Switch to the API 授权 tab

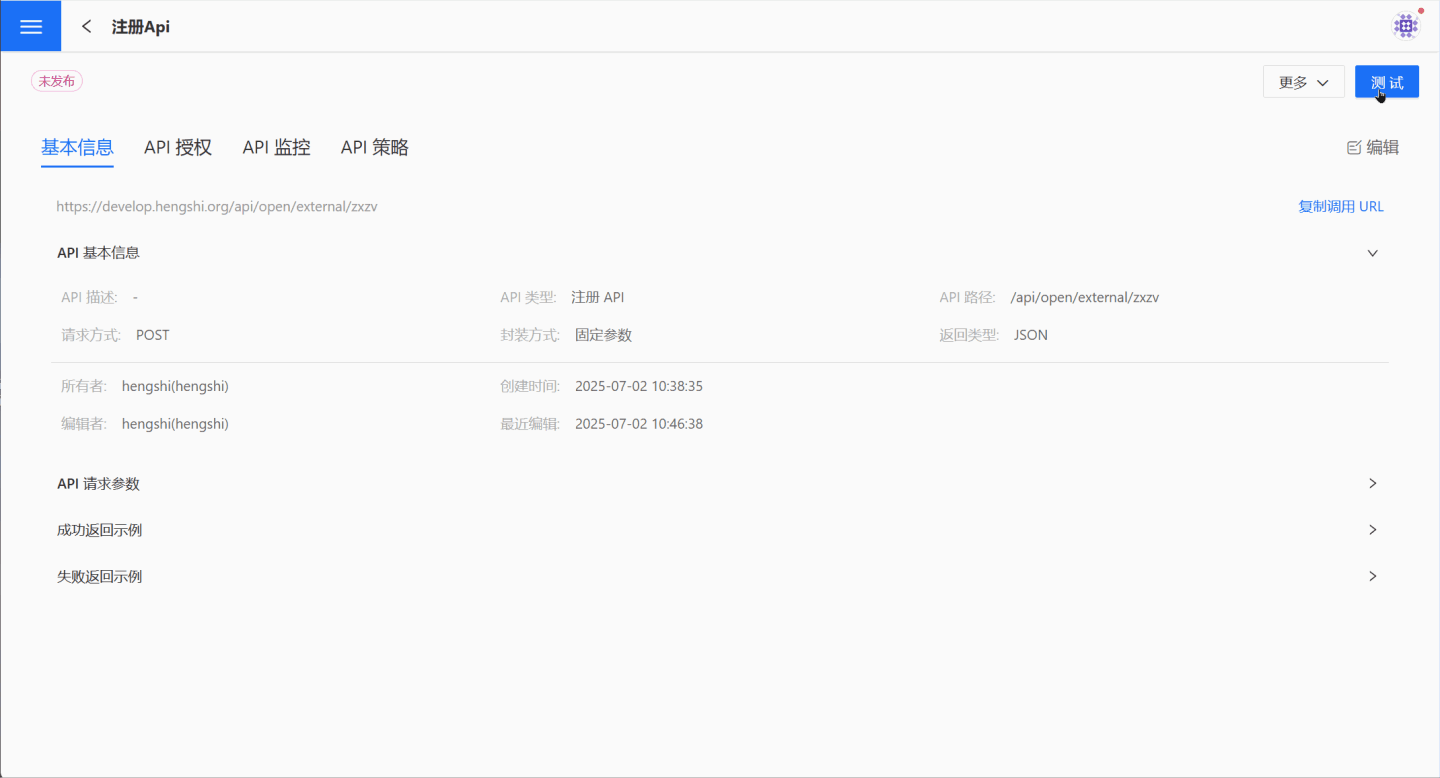point(178,148)
